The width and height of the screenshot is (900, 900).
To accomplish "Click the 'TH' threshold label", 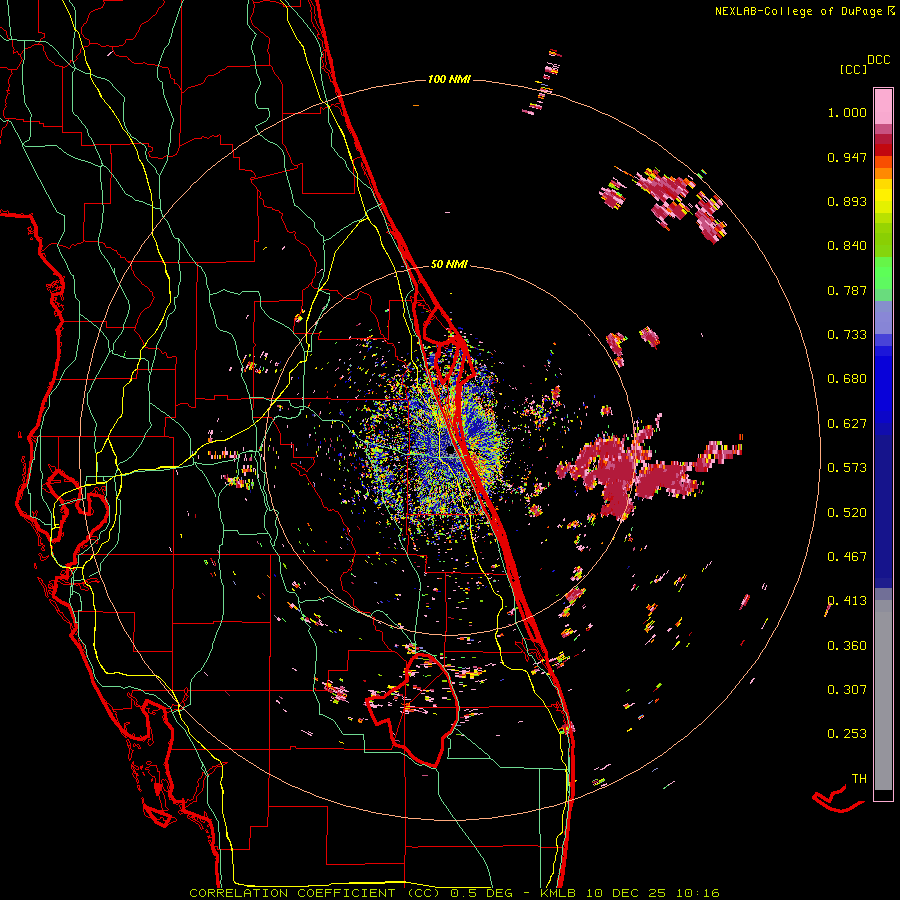I will point(859,779).
